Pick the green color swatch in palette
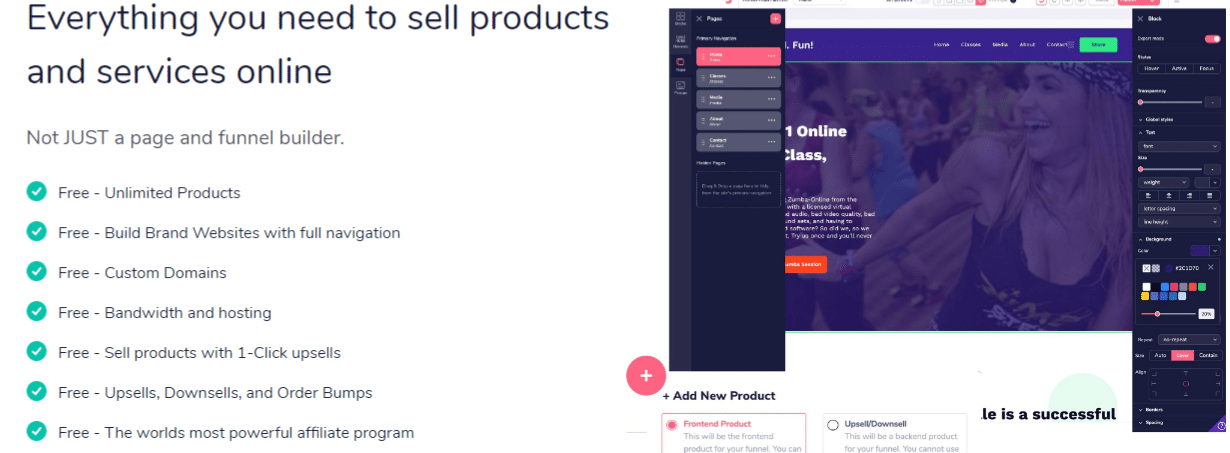 coord(1201,287)
